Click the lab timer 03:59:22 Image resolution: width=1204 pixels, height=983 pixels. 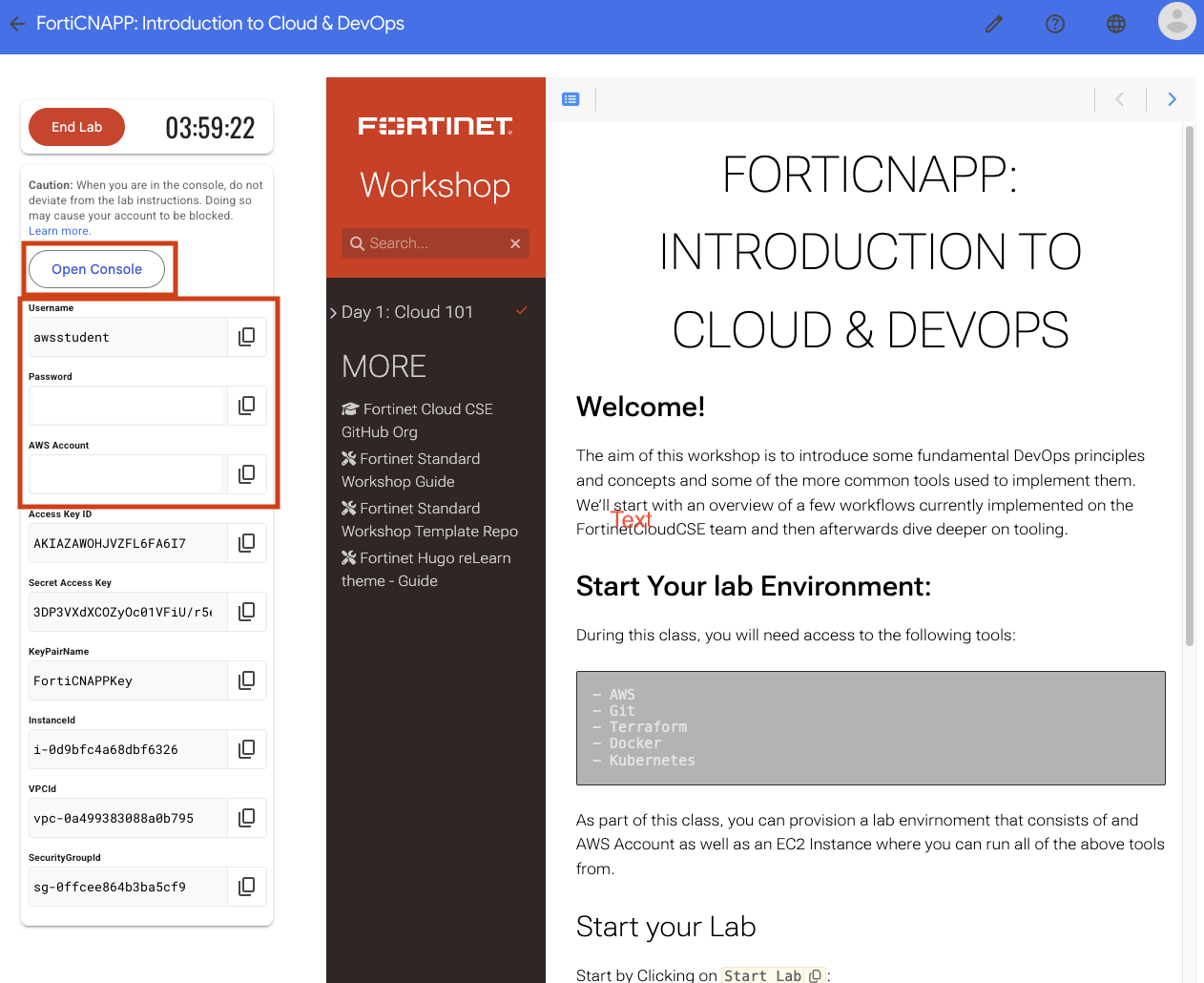pos(210,128)
